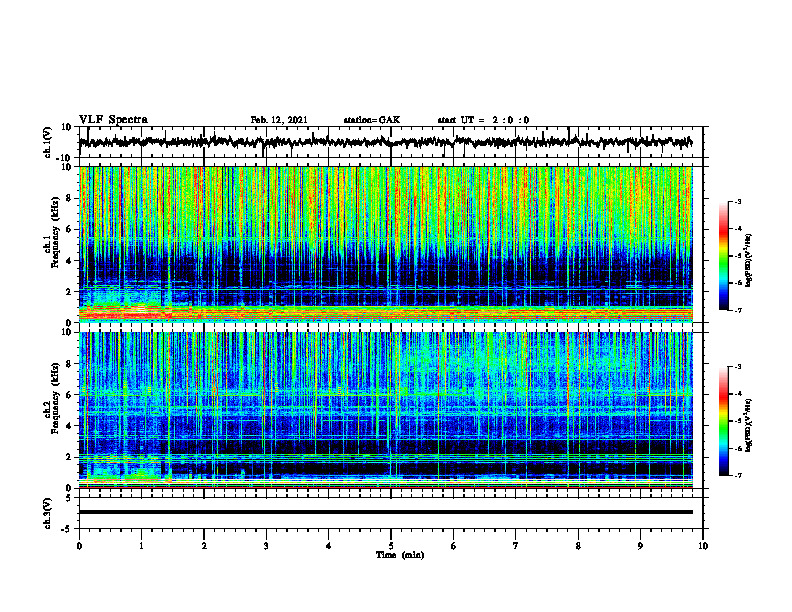Viewport: 792px width, 612px height.
Task: Click the "VLF Spectra" title text
Action: coord(113,120)
